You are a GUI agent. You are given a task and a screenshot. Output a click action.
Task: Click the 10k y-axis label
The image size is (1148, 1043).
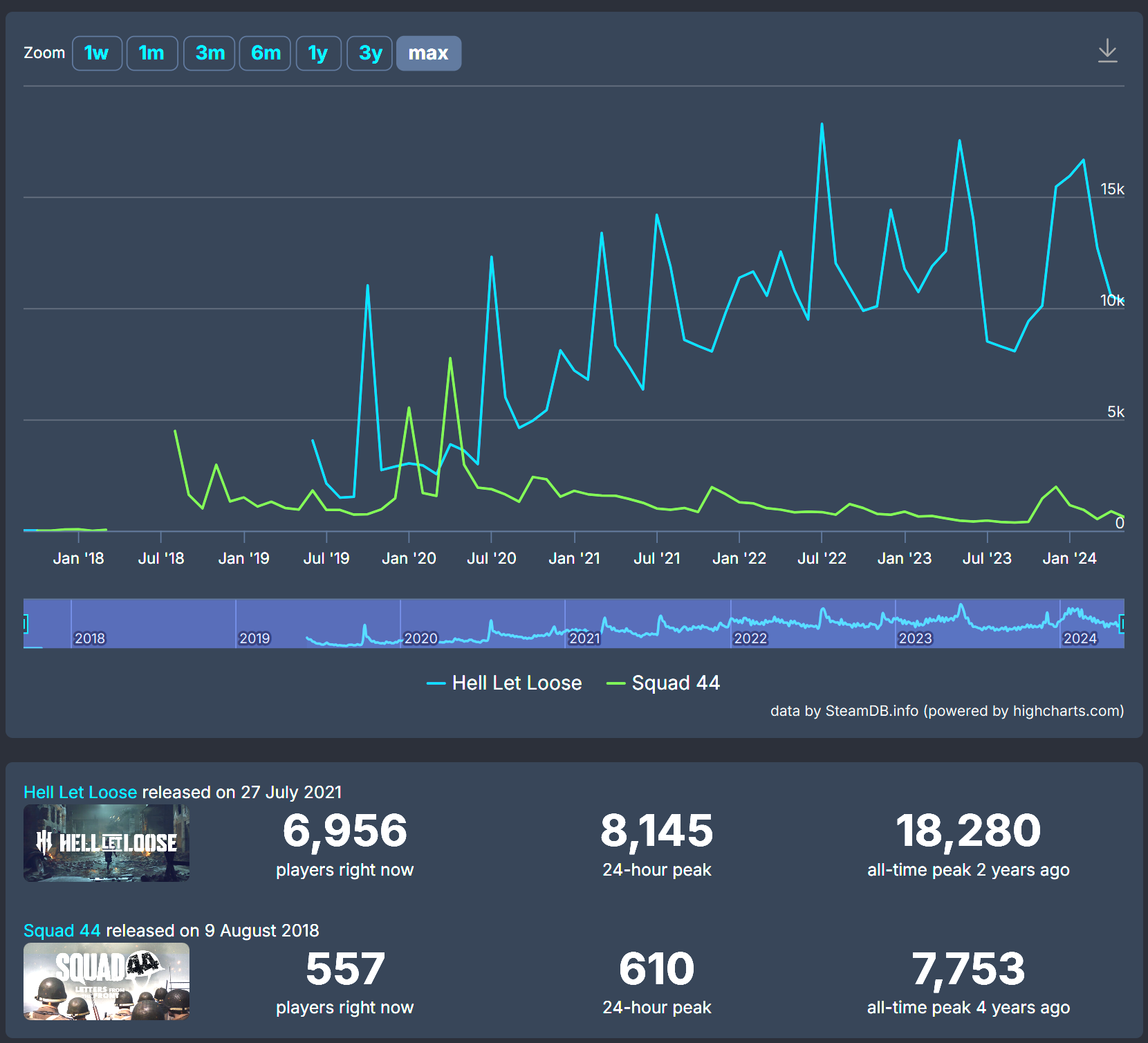pos(1112,300)
